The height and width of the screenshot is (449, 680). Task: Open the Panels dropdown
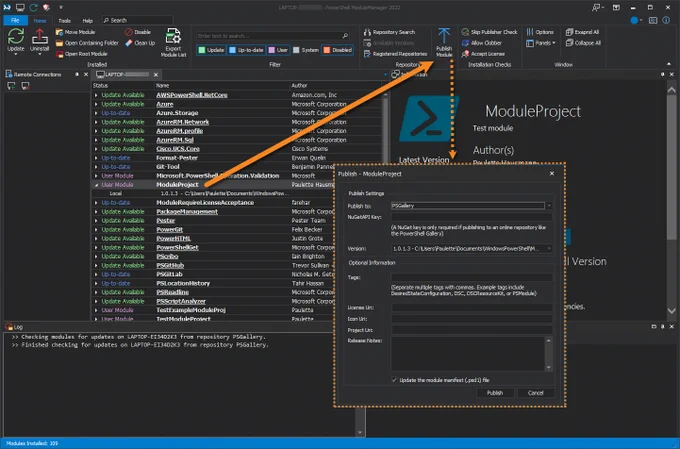pyautogui.click(x=541, y=43)
